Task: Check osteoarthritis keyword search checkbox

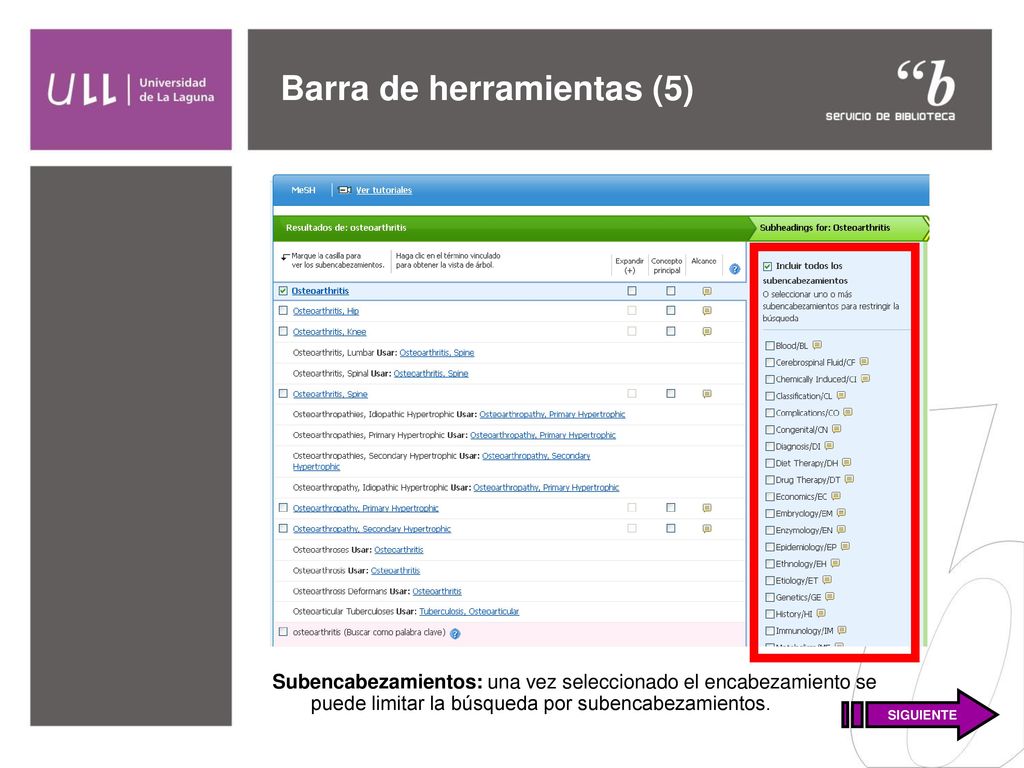Action: pos(283,632)
